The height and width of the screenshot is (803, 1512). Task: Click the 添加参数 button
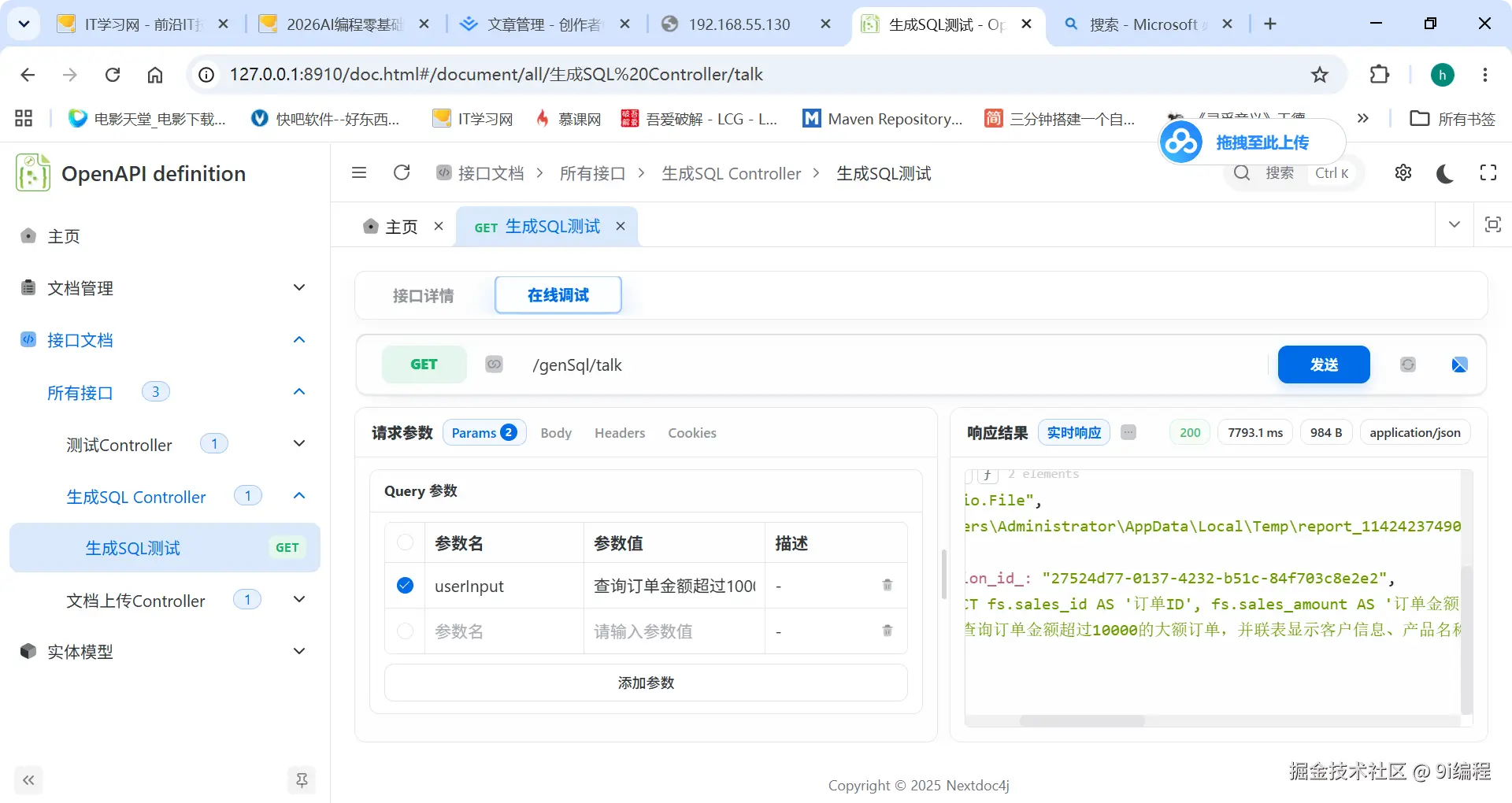[x=646, y=683]
